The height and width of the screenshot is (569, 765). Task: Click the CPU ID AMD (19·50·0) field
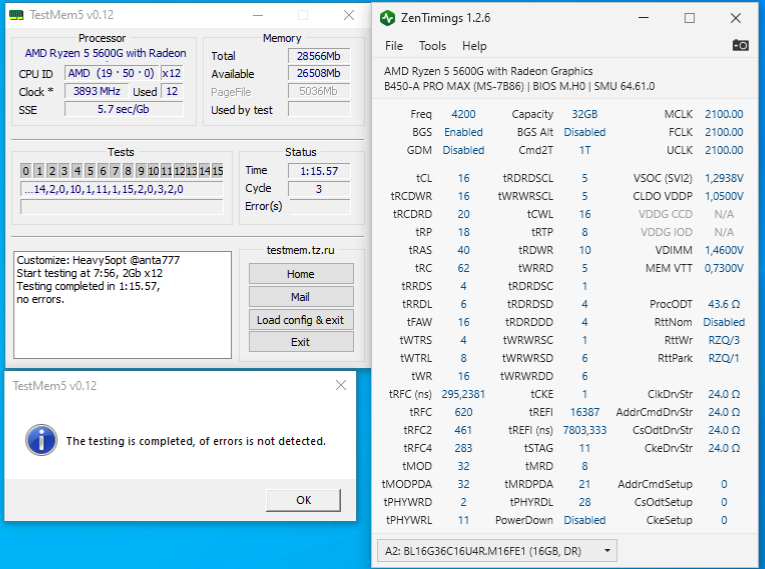[111, 73]
